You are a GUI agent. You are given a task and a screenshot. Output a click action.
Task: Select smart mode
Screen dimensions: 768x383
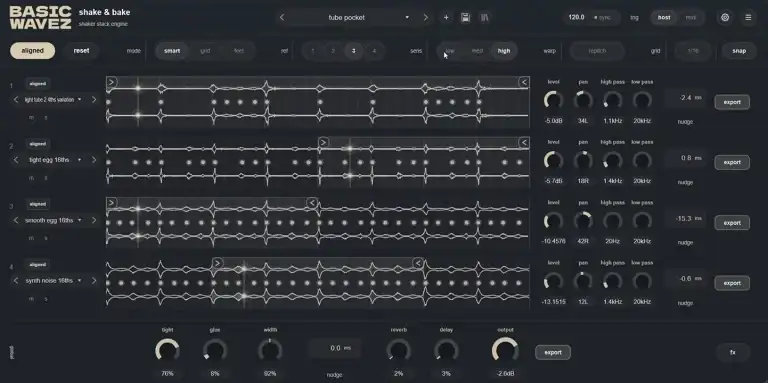coord(172,50)
